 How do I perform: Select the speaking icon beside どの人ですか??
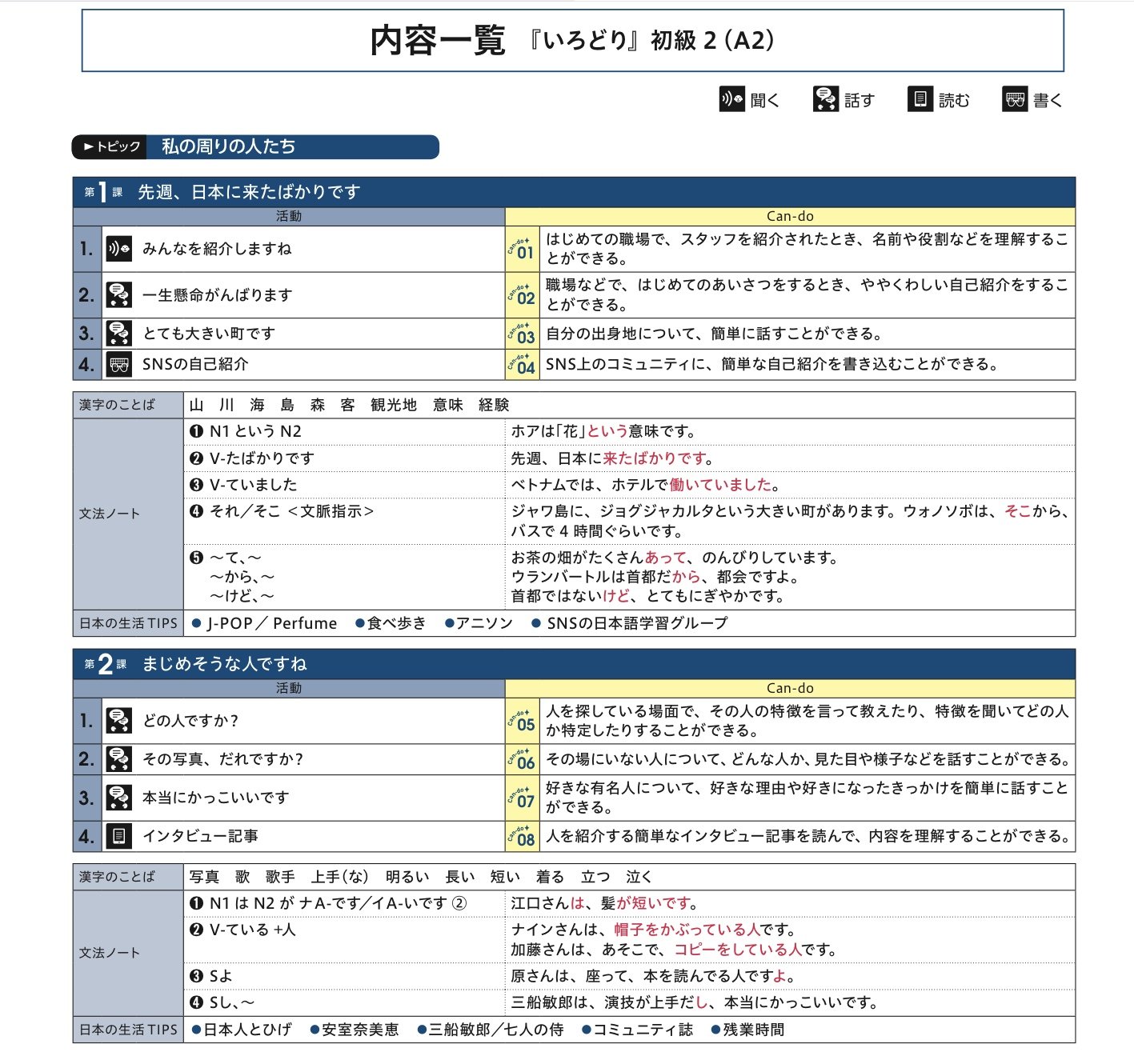coord(119,721)
